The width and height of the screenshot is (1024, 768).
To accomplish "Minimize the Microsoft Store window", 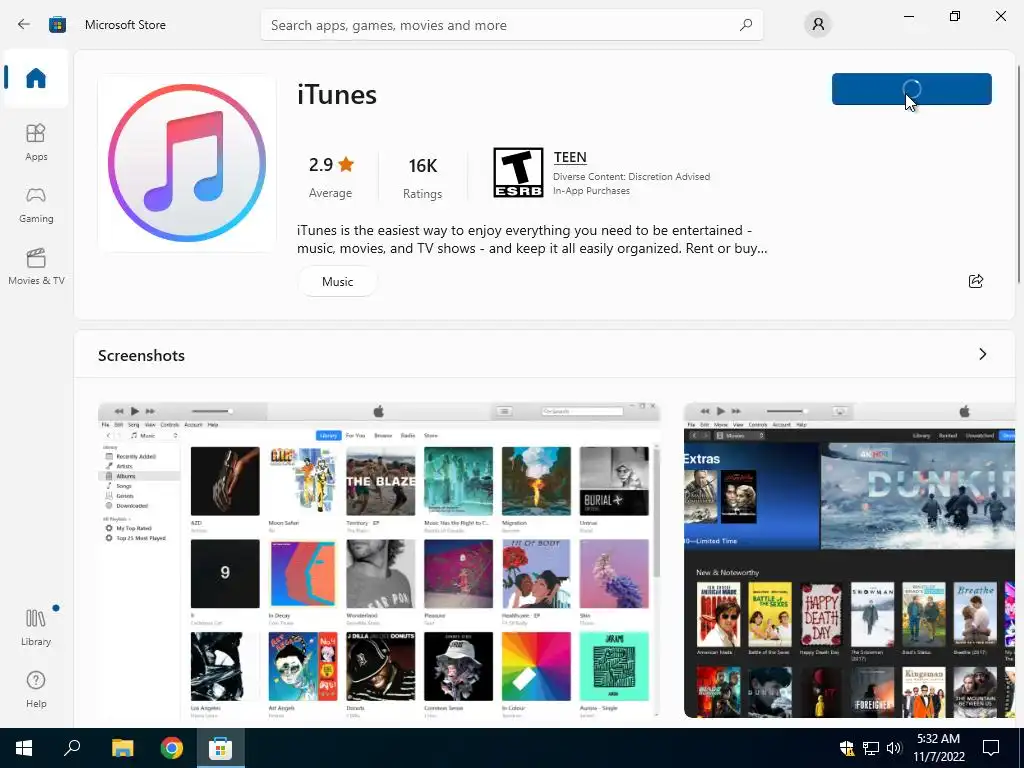I will pyautogui.click(x=908, y=16).
